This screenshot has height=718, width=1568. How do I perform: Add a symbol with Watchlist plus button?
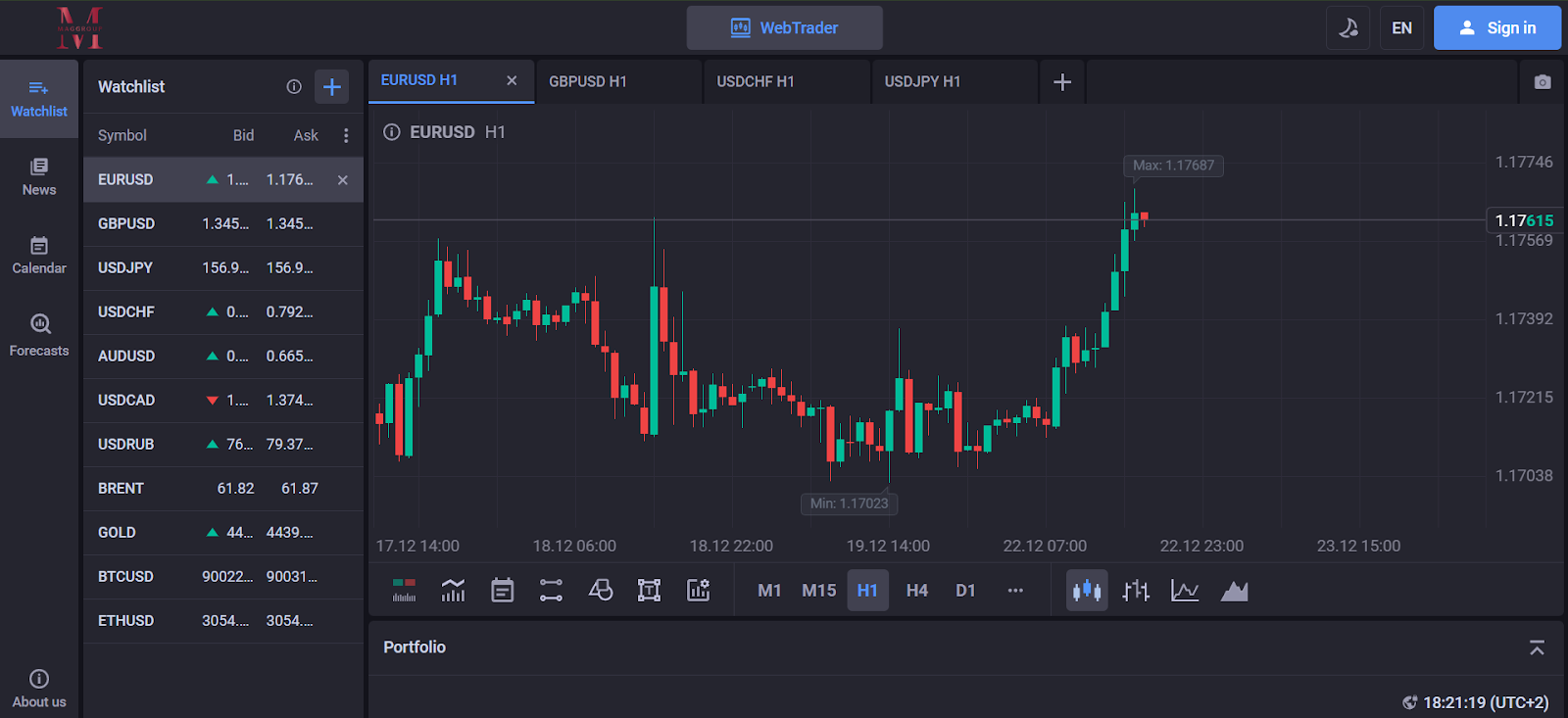click(x=331, y=87)
